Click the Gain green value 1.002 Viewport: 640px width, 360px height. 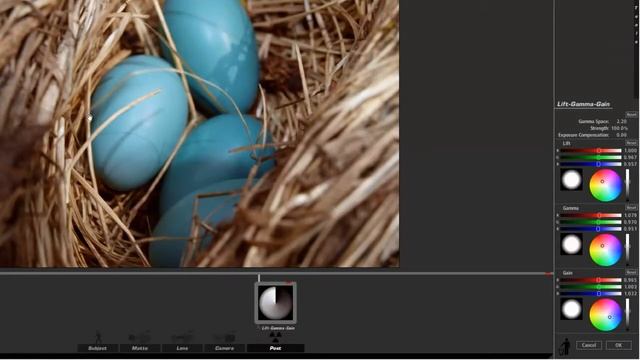[631, 287]
